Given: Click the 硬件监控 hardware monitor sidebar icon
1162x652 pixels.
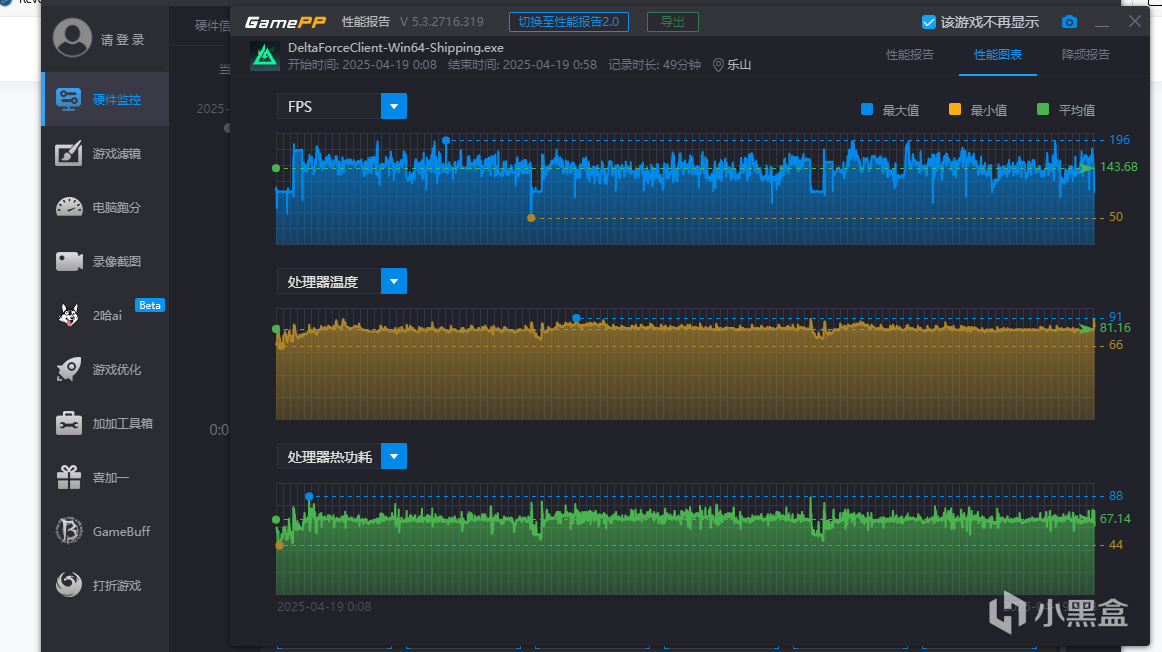Looking at the screenshot, I should pyautogui.click(x=69, y=99).
